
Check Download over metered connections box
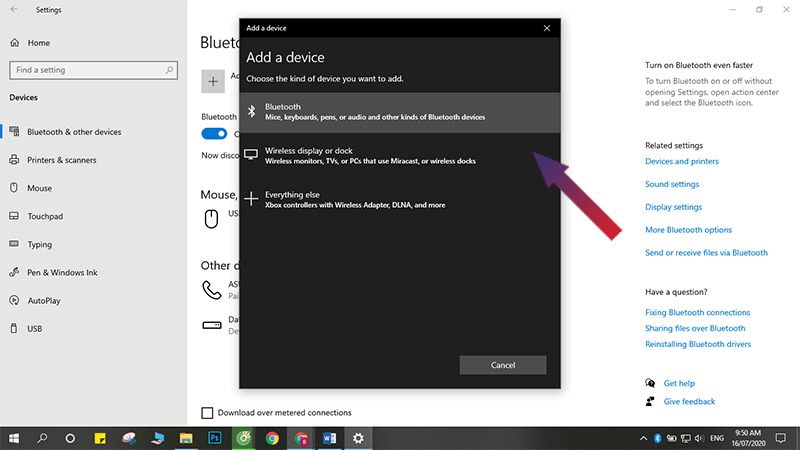tap(208, 412)
